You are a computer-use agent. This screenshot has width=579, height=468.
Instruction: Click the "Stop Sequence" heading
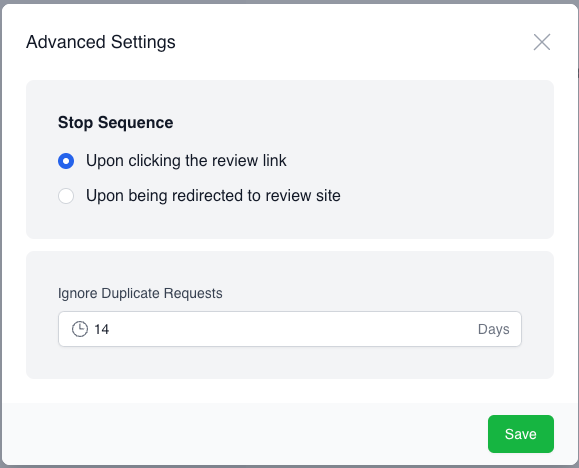coord(115,122)
